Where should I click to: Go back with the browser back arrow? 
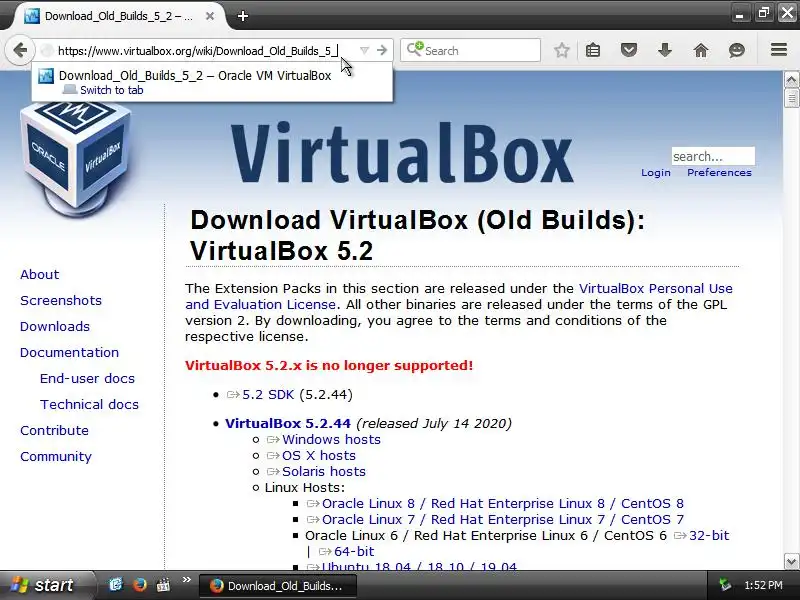[x=19, y=51]
